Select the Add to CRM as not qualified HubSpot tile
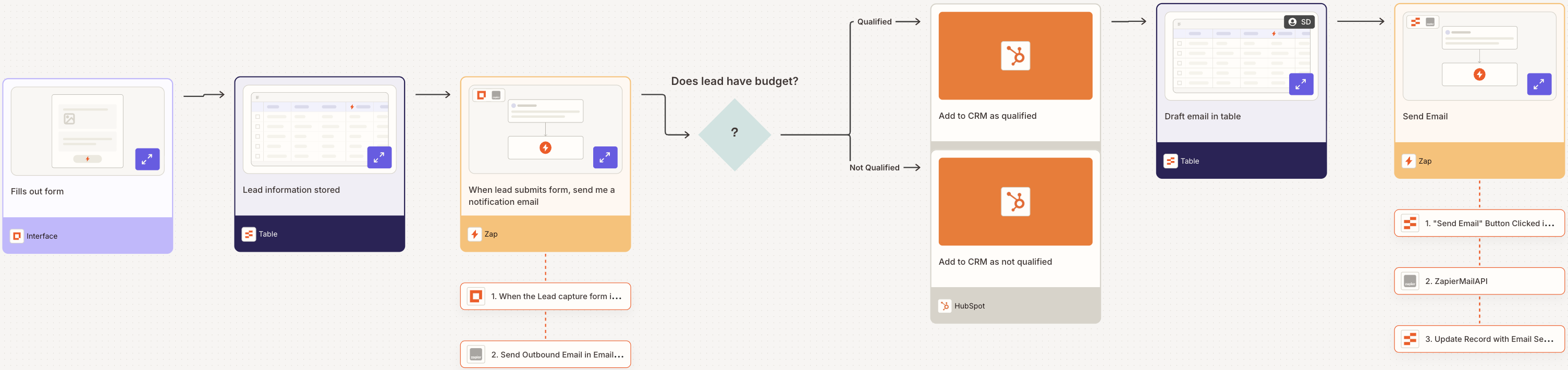The image size is (1568, 370). coord(1015,202)
